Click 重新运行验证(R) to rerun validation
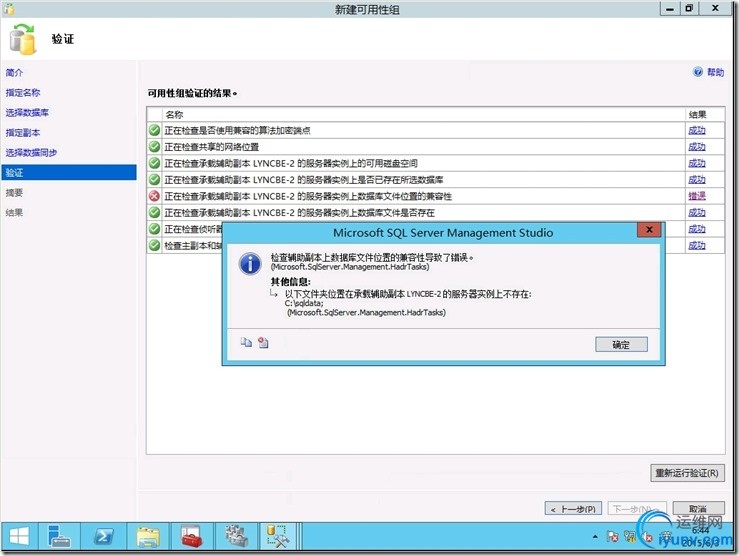This screenshot has height=556, width=739. (x=687, y=473)
